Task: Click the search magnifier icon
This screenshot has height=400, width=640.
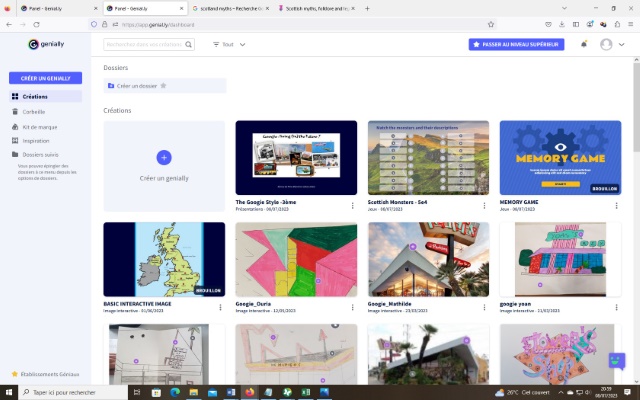Action: coord(189,44)
